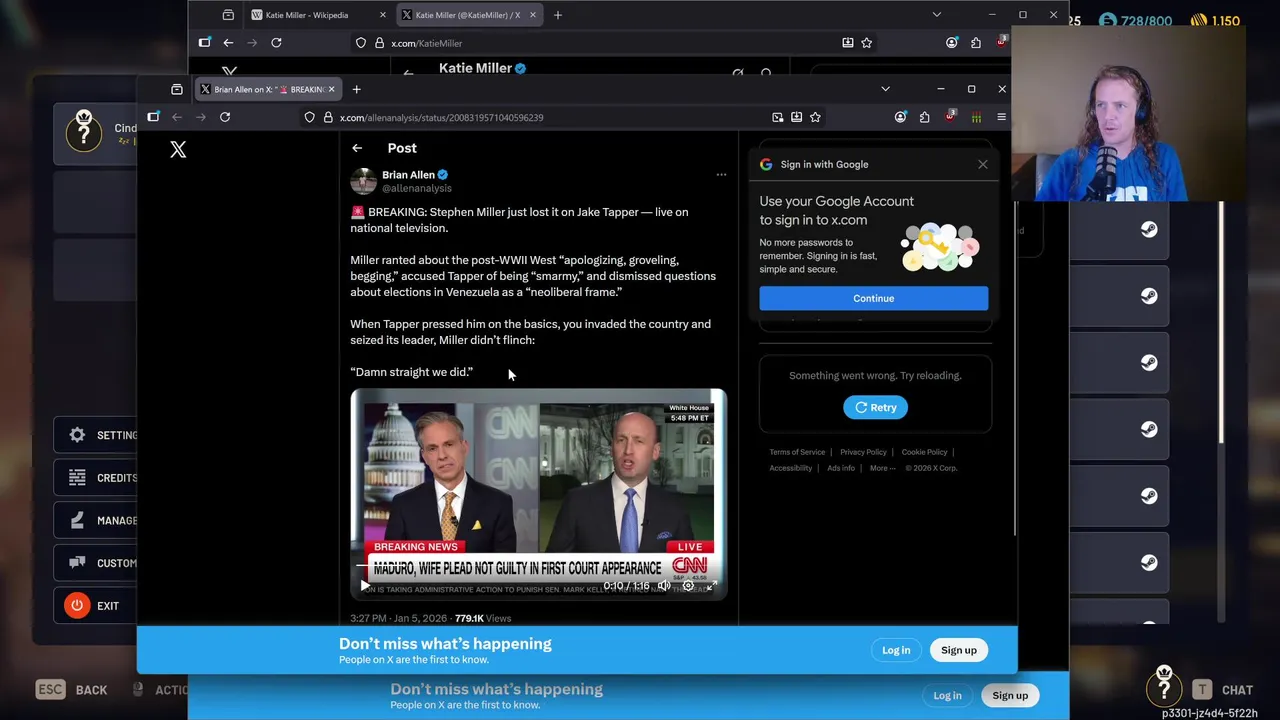Viewport: 1280px width, 720px height.
Task: Open game Chat prompt
Action: tap(1222, 690)
